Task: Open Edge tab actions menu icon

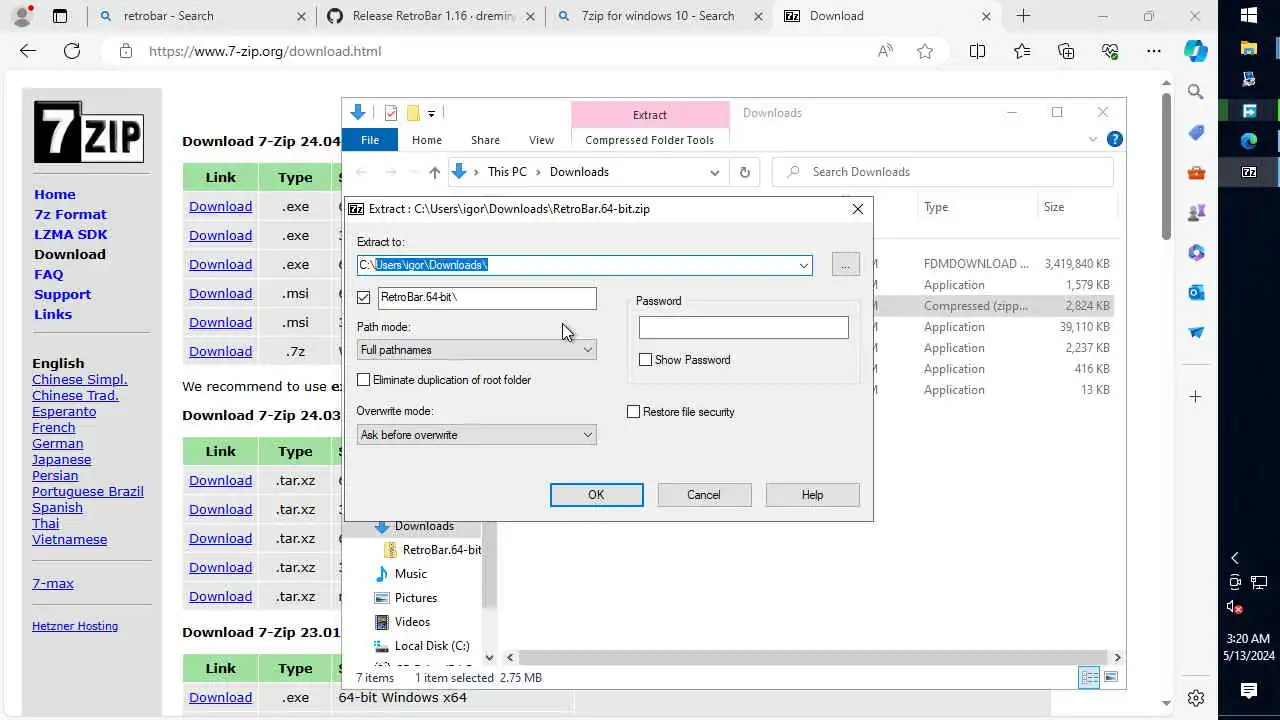Action: (x=60, y=16)
